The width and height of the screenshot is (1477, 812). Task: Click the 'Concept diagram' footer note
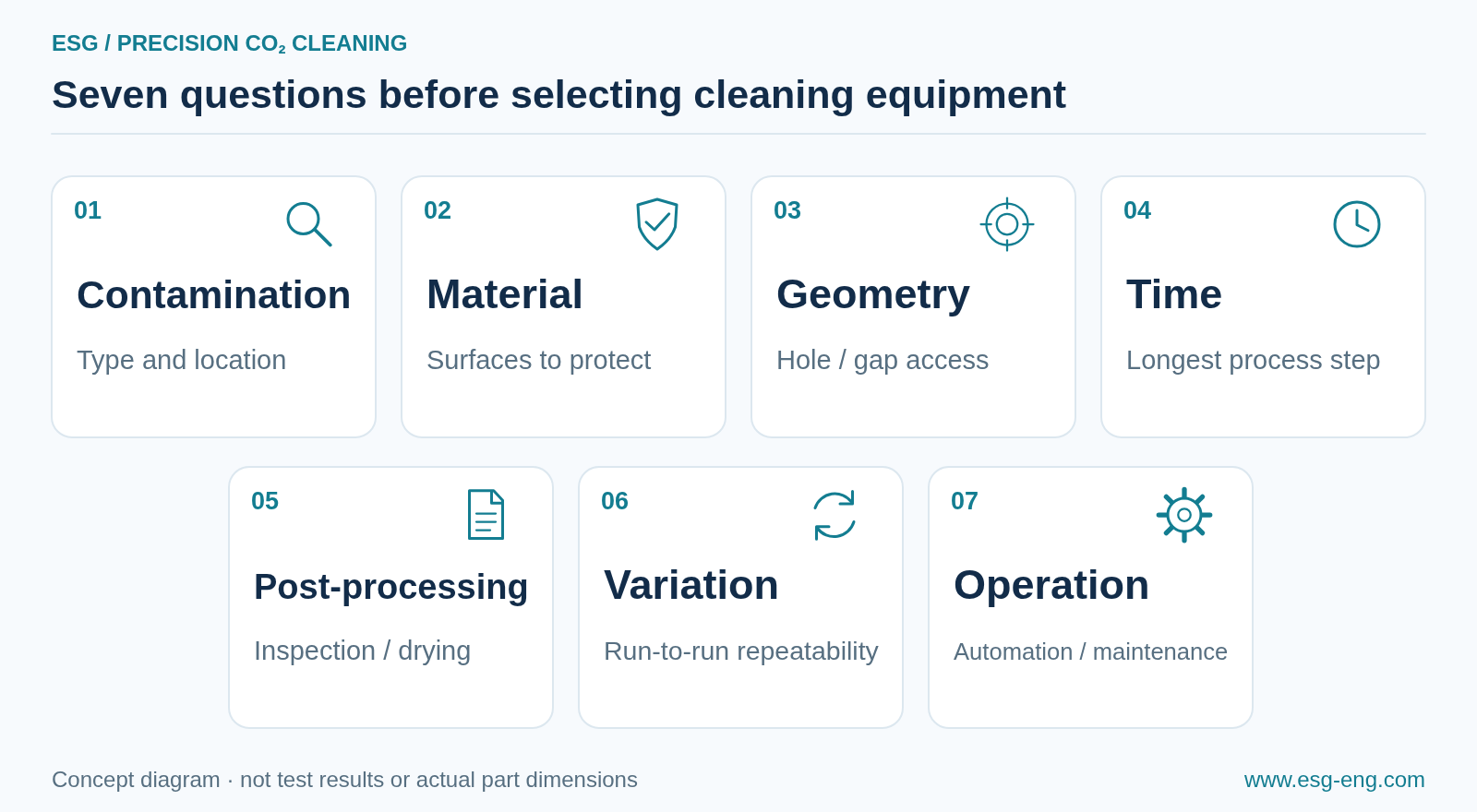[x=345, y=780]
